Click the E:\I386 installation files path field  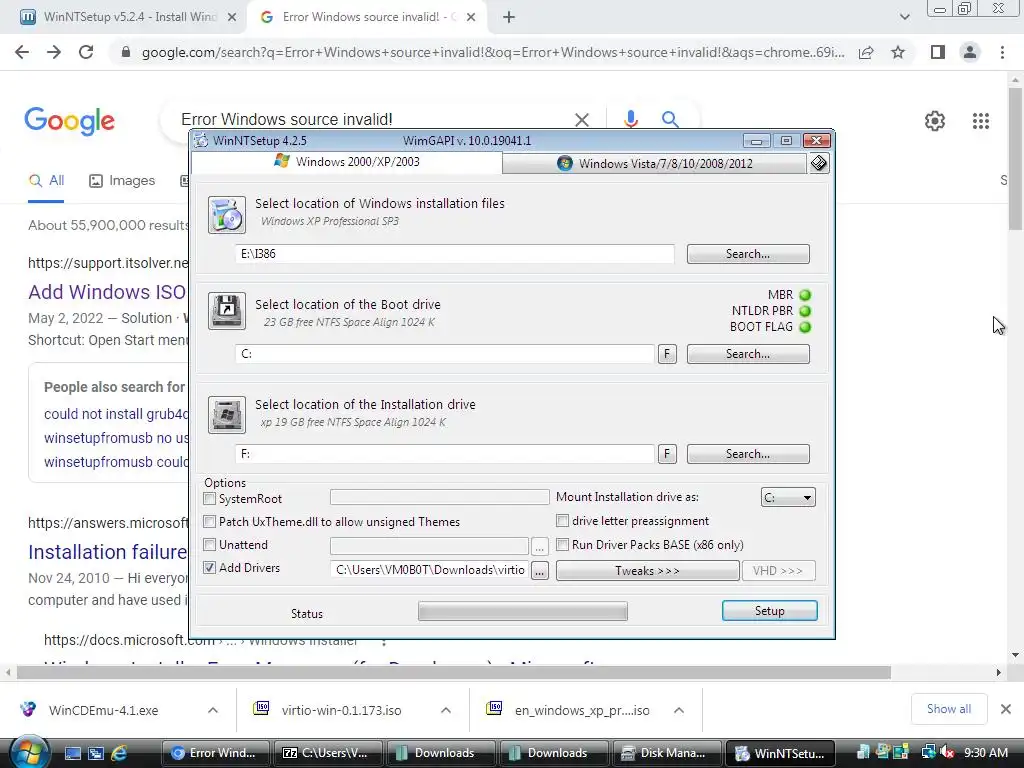(455, 254)
